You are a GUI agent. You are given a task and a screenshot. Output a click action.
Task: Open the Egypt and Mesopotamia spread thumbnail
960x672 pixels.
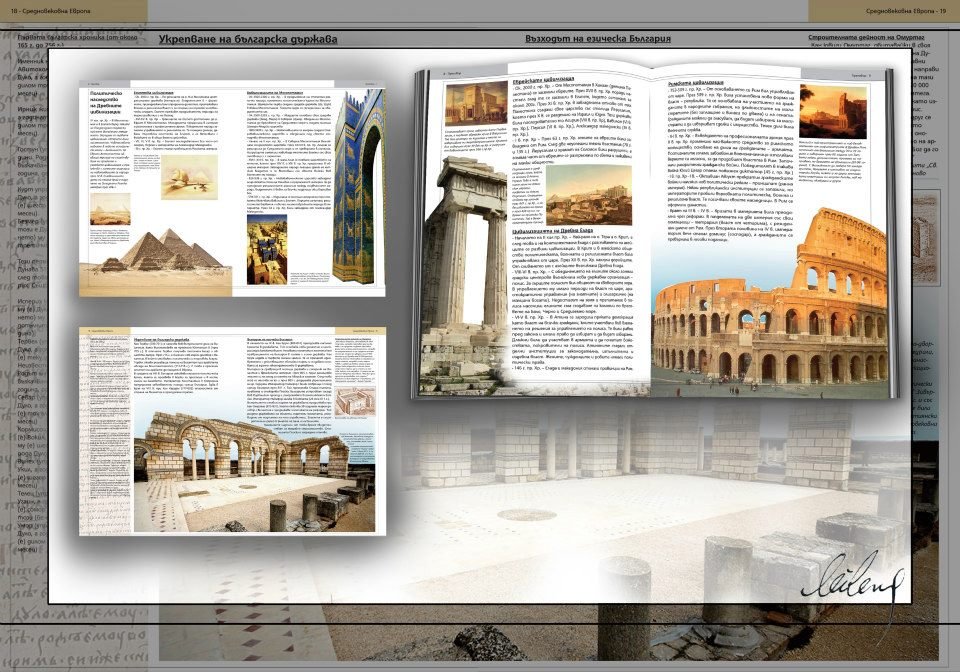[x=232, y=188]
